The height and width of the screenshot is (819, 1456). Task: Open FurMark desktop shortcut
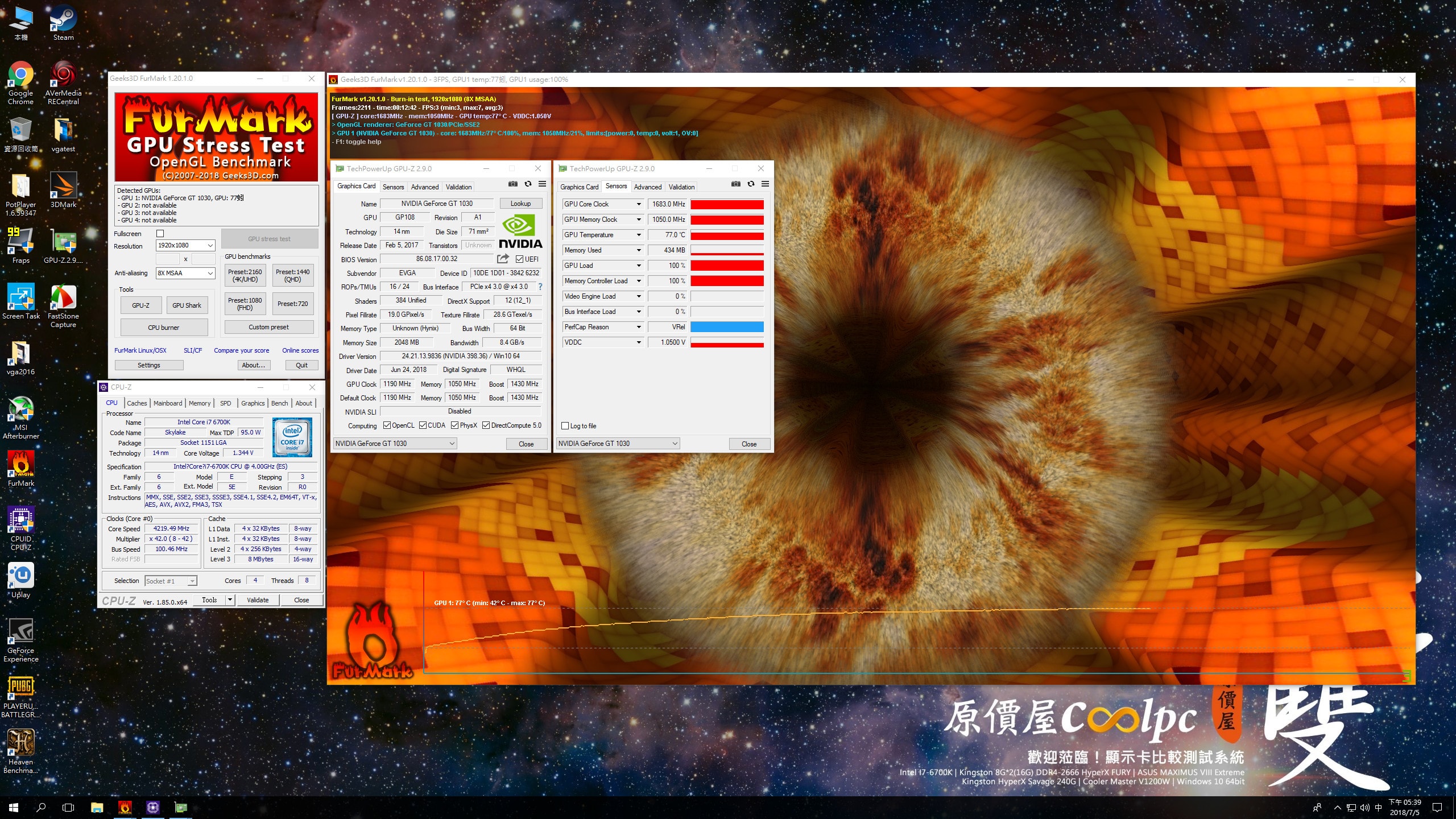pyautogui.click(x=20, y=469)
